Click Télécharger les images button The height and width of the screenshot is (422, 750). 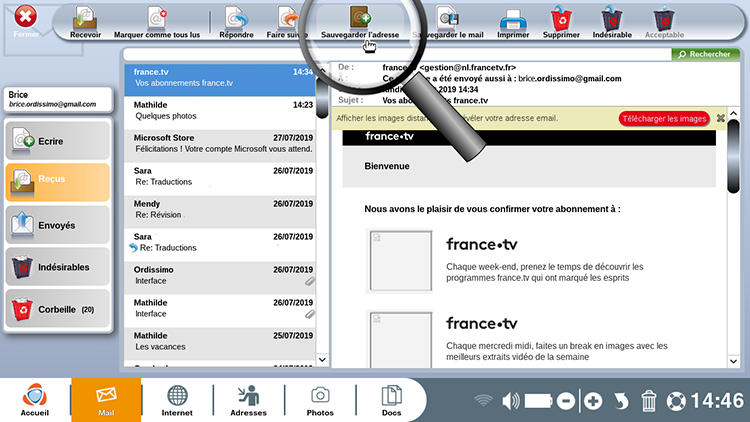tap(664, 119)
